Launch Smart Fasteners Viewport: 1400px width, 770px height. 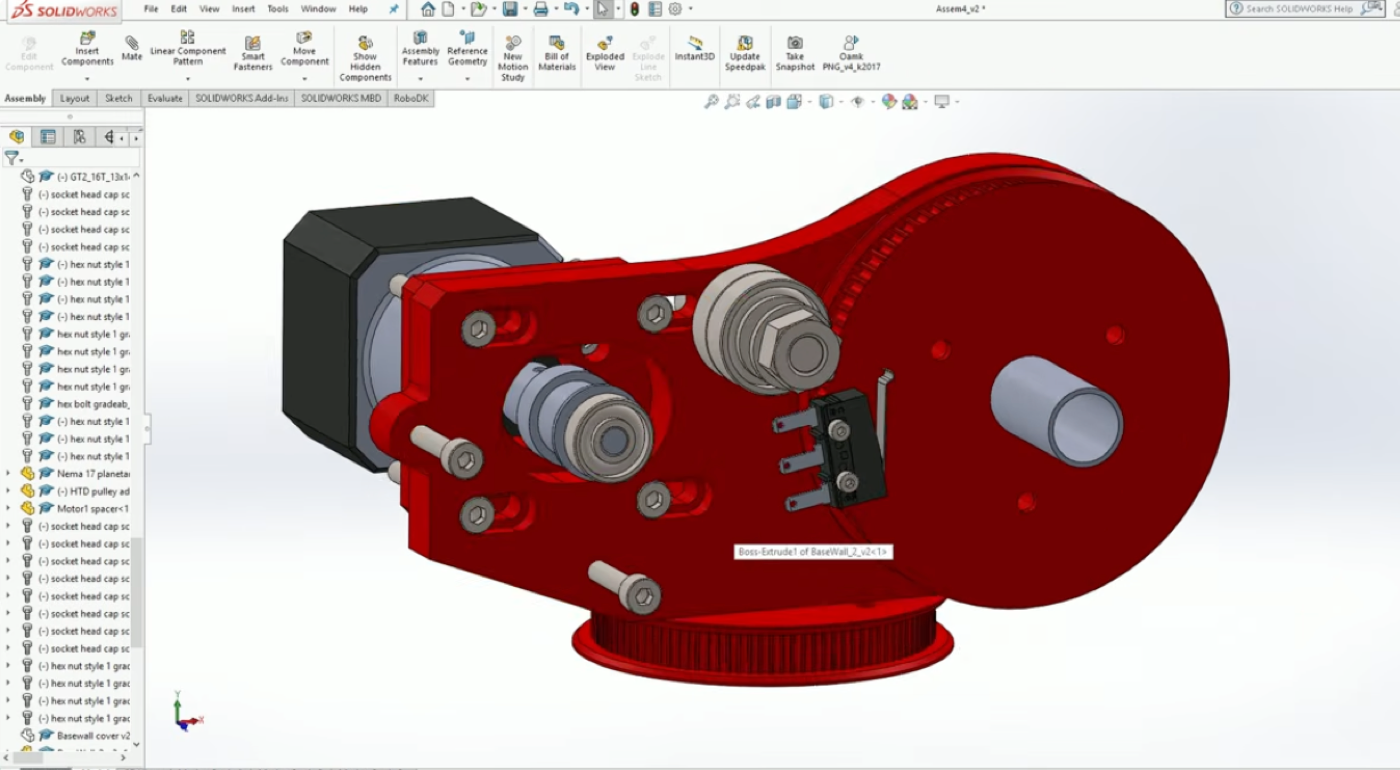point(253,54)
